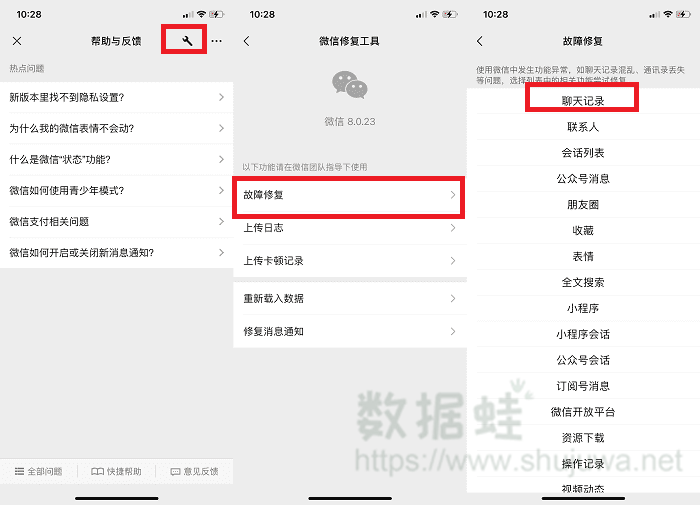Select 小程序会话 repair option
This screenshot has width=700, height=505.
(583, 334)
